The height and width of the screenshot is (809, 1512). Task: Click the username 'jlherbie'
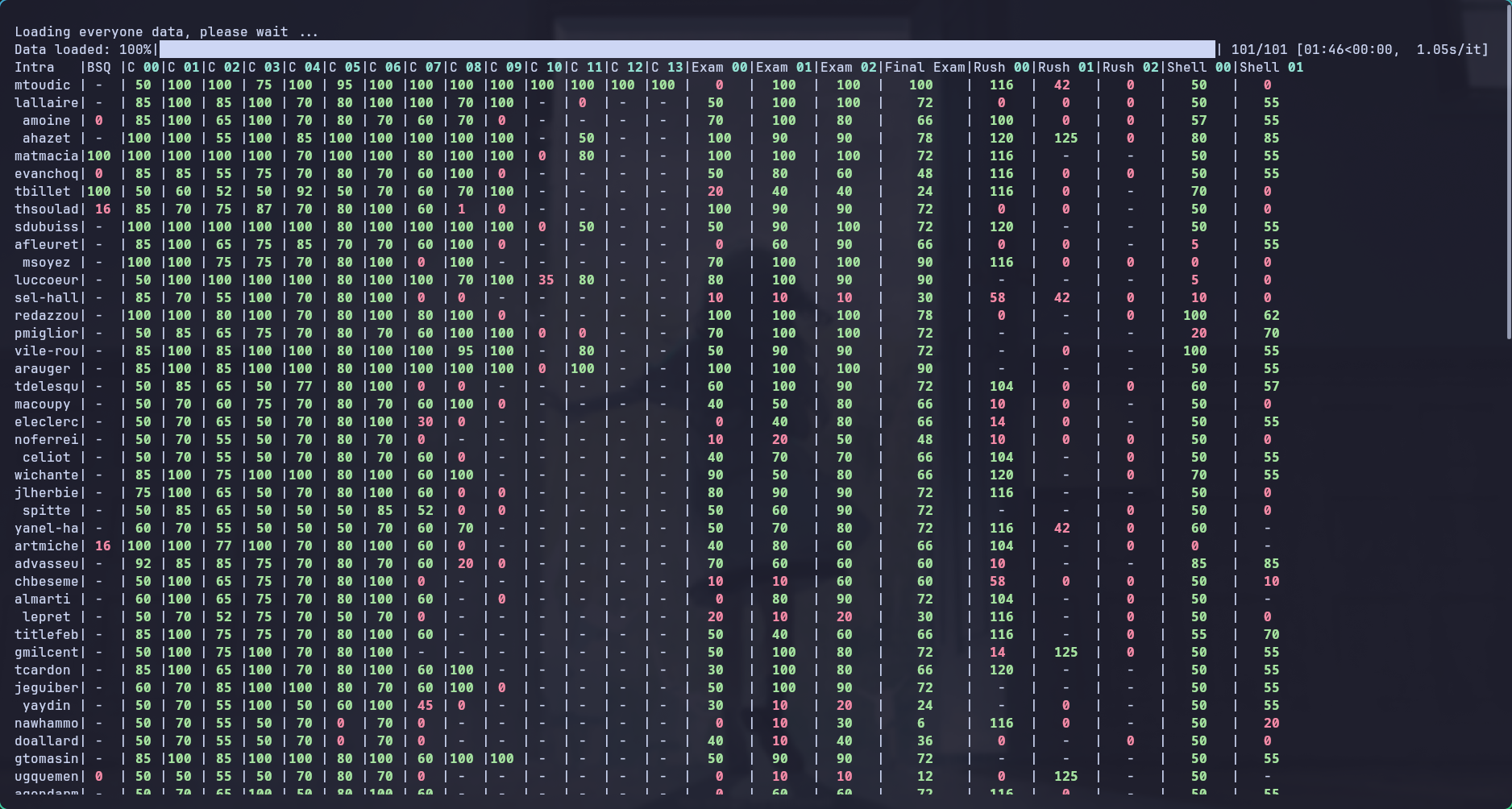[47, 492]
